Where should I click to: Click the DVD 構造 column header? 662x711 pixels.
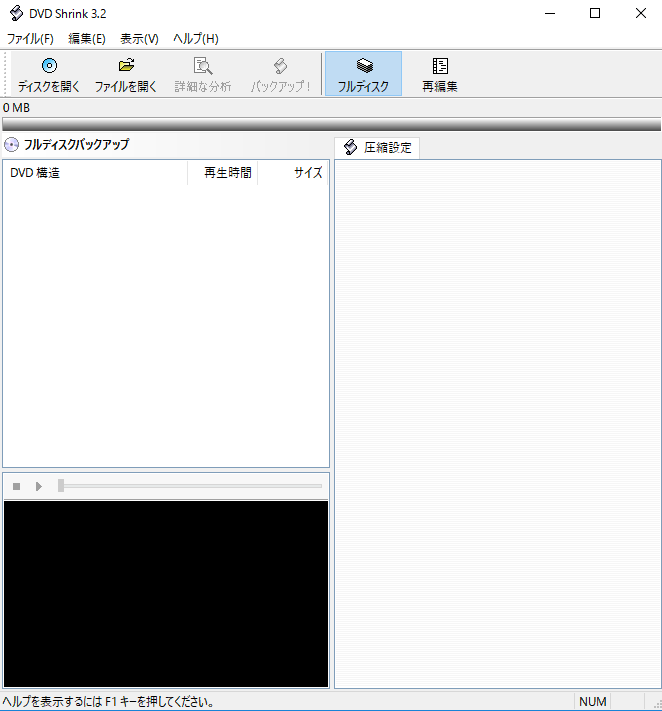coord(95,172)
